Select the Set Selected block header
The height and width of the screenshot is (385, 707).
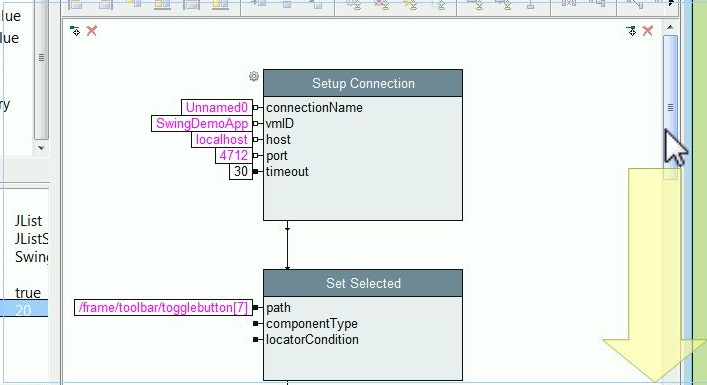(x=363, y=283)
